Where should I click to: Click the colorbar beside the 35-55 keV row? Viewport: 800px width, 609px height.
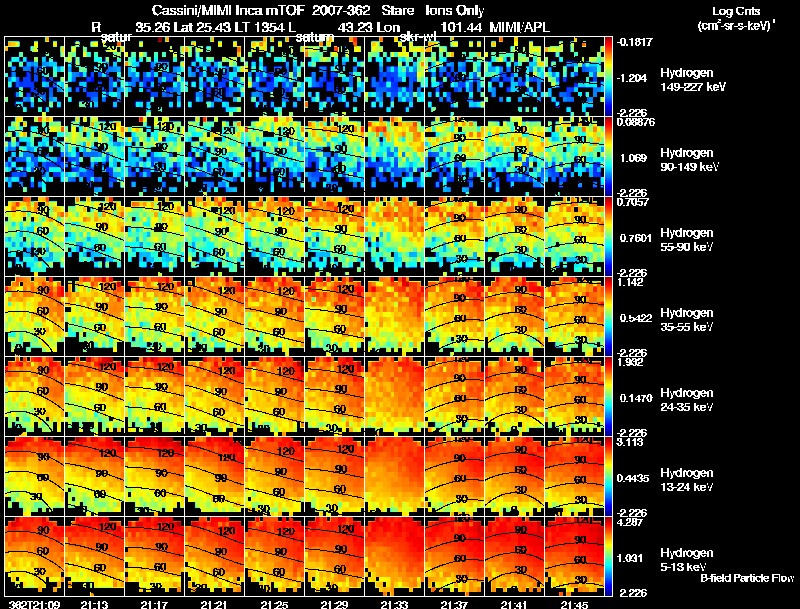[x=608, y=316]
